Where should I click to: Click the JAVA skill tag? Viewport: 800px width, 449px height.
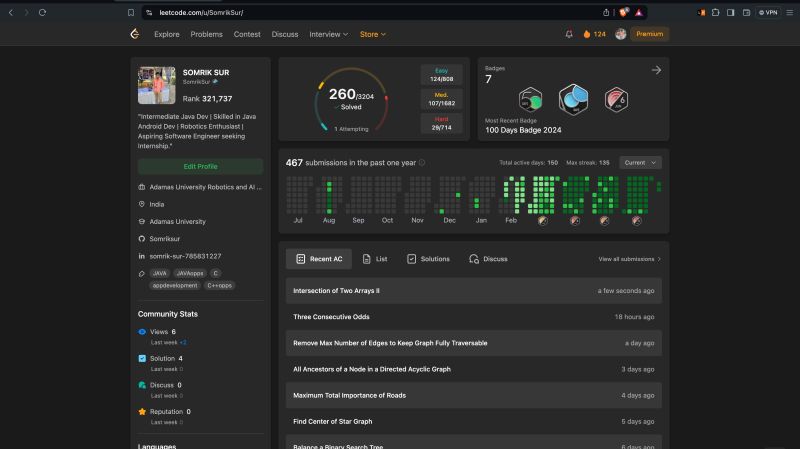[x=160, y=273]
